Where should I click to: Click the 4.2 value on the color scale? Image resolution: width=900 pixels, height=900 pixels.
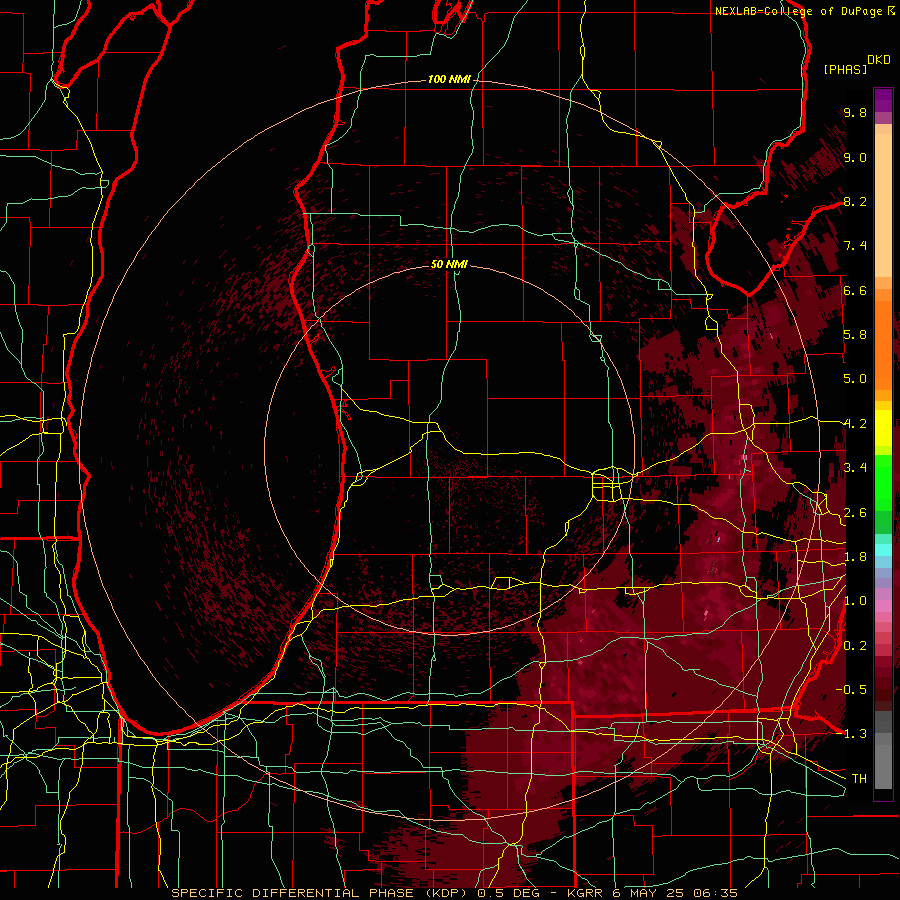click(855, 424)
